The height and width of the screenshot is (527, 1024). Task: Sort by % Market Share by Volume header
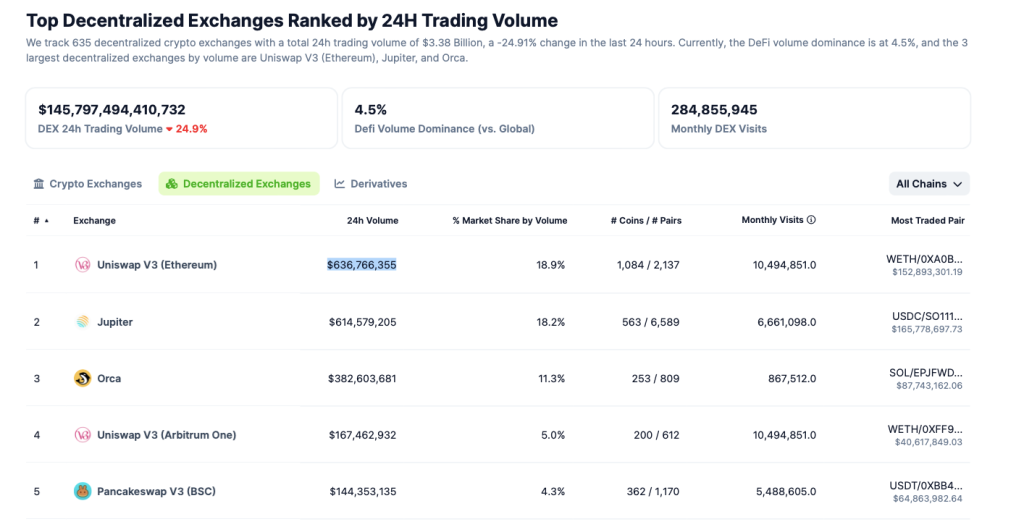tap(509, 221)
